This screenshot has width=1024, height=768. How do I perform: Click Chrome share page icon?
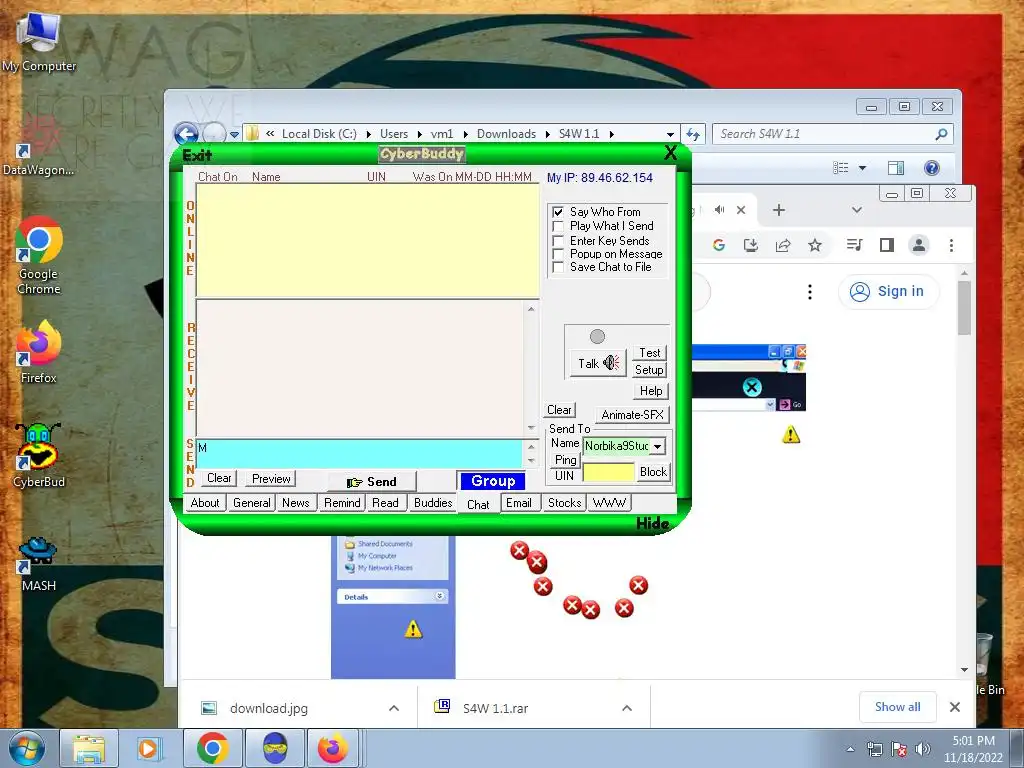tap(782, 245)
